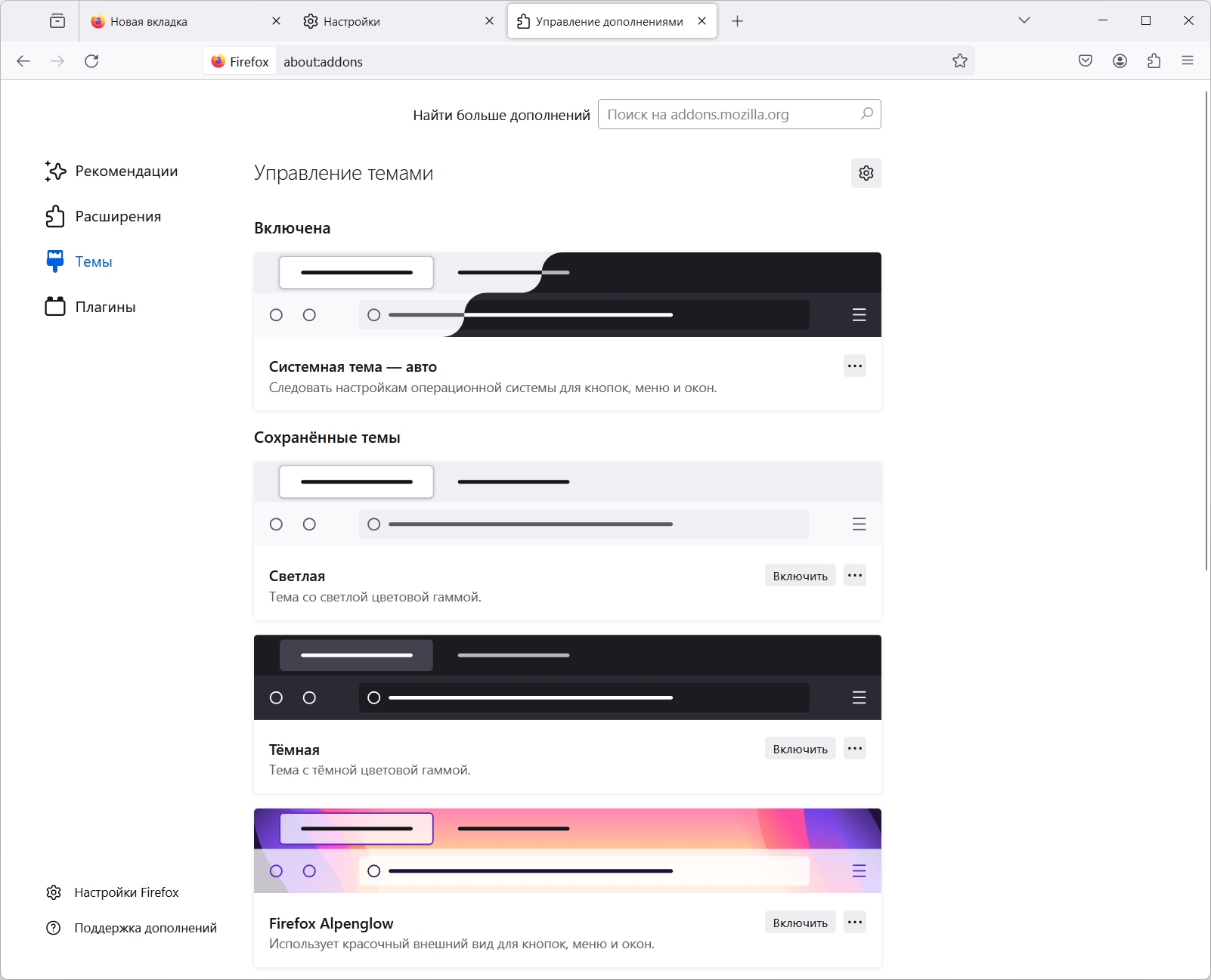Reload the current page
This screenshot has height=980, width=1211.
point(91,61)
